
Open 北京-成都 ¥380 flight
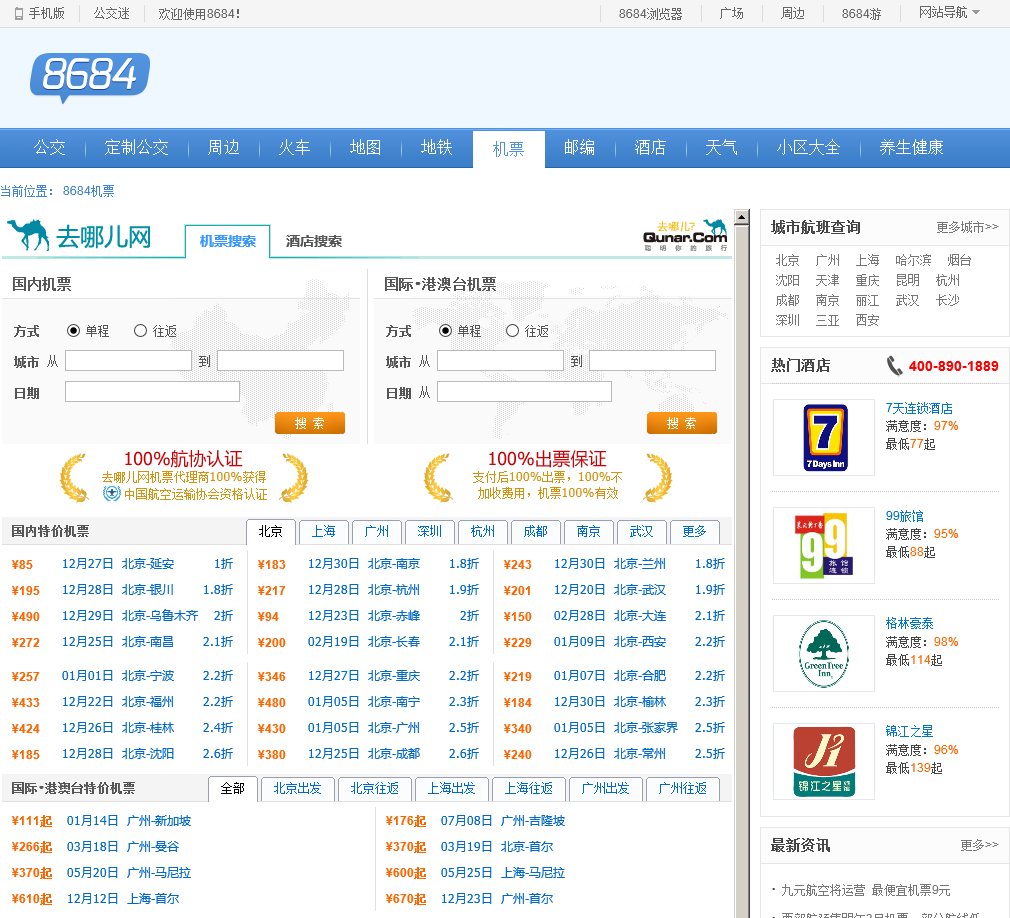click(x=393, y=754)
